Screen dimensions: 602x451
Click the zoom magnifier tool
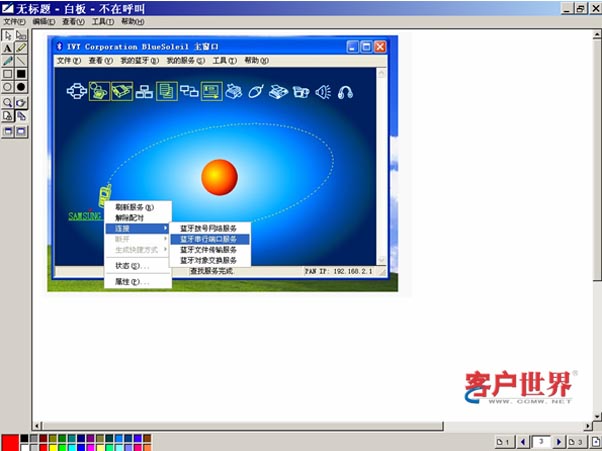7,102
